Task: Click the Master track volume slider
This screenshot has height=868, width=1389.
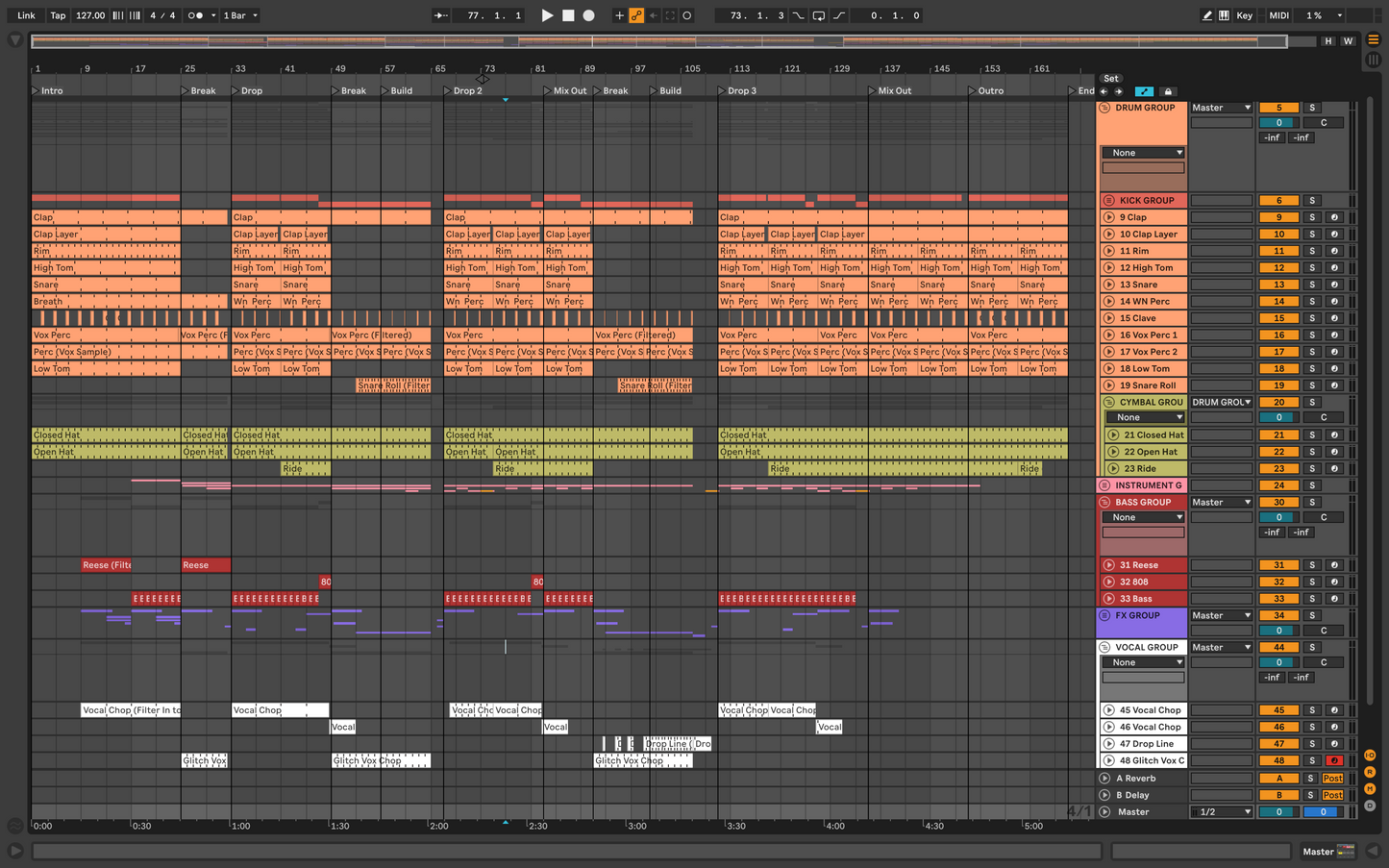Action: point(1278,812)
